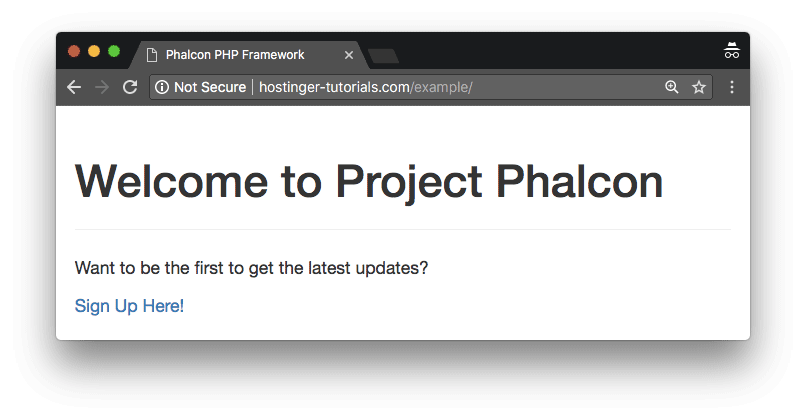Click the incognito icon in the title bar
806x420 pixels.
(x=732, y=52)
